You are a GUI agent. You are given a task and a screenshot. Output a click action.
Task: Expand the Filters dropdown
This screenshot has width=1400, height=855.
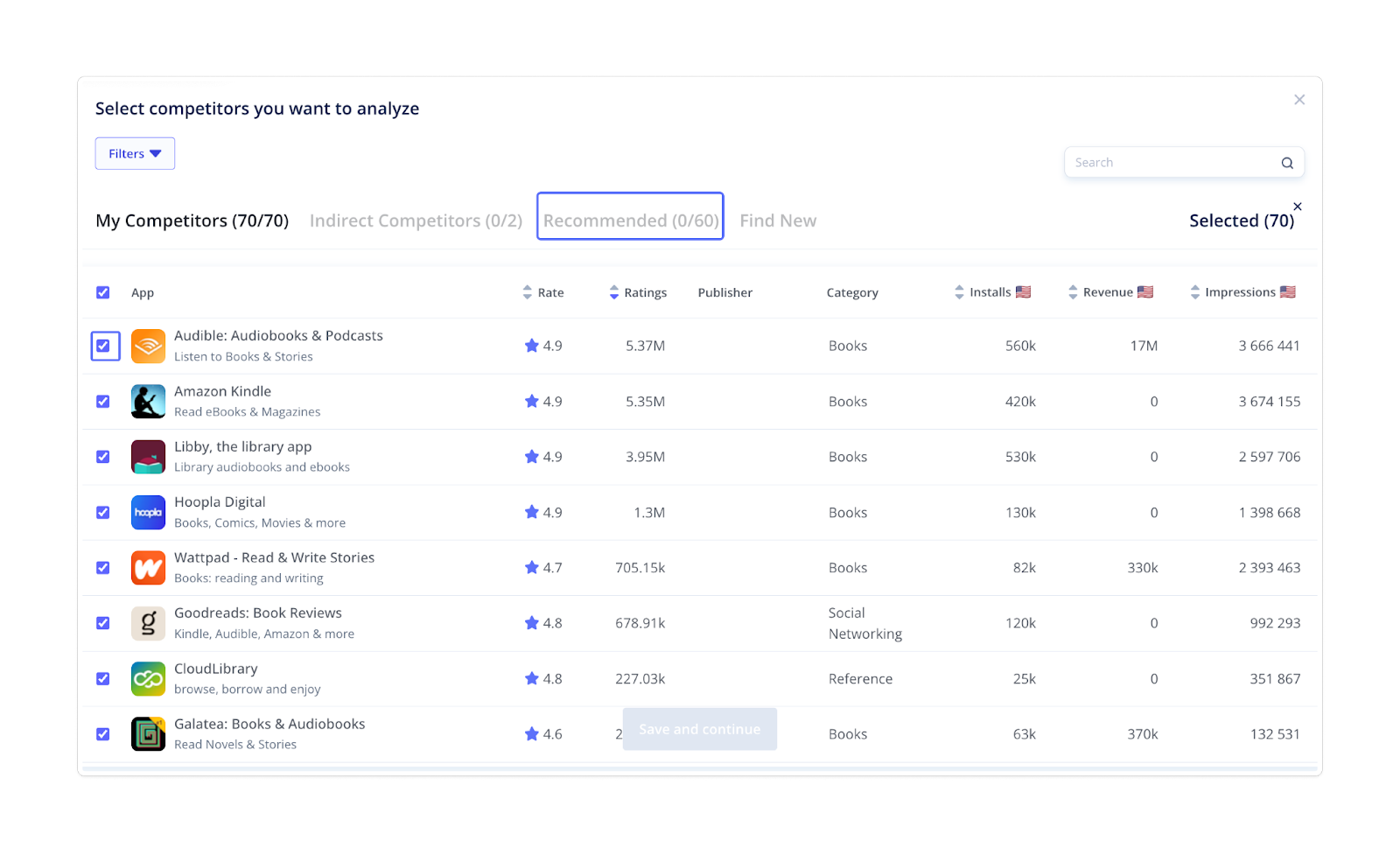click(135, 153)
